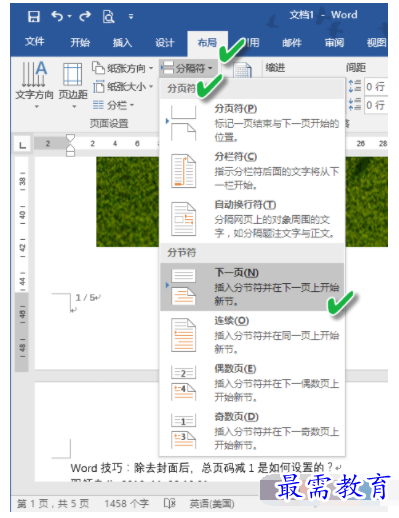Click the Print Preview icon
This screenshot has width=399, height=518.
[x=108, y=16]
